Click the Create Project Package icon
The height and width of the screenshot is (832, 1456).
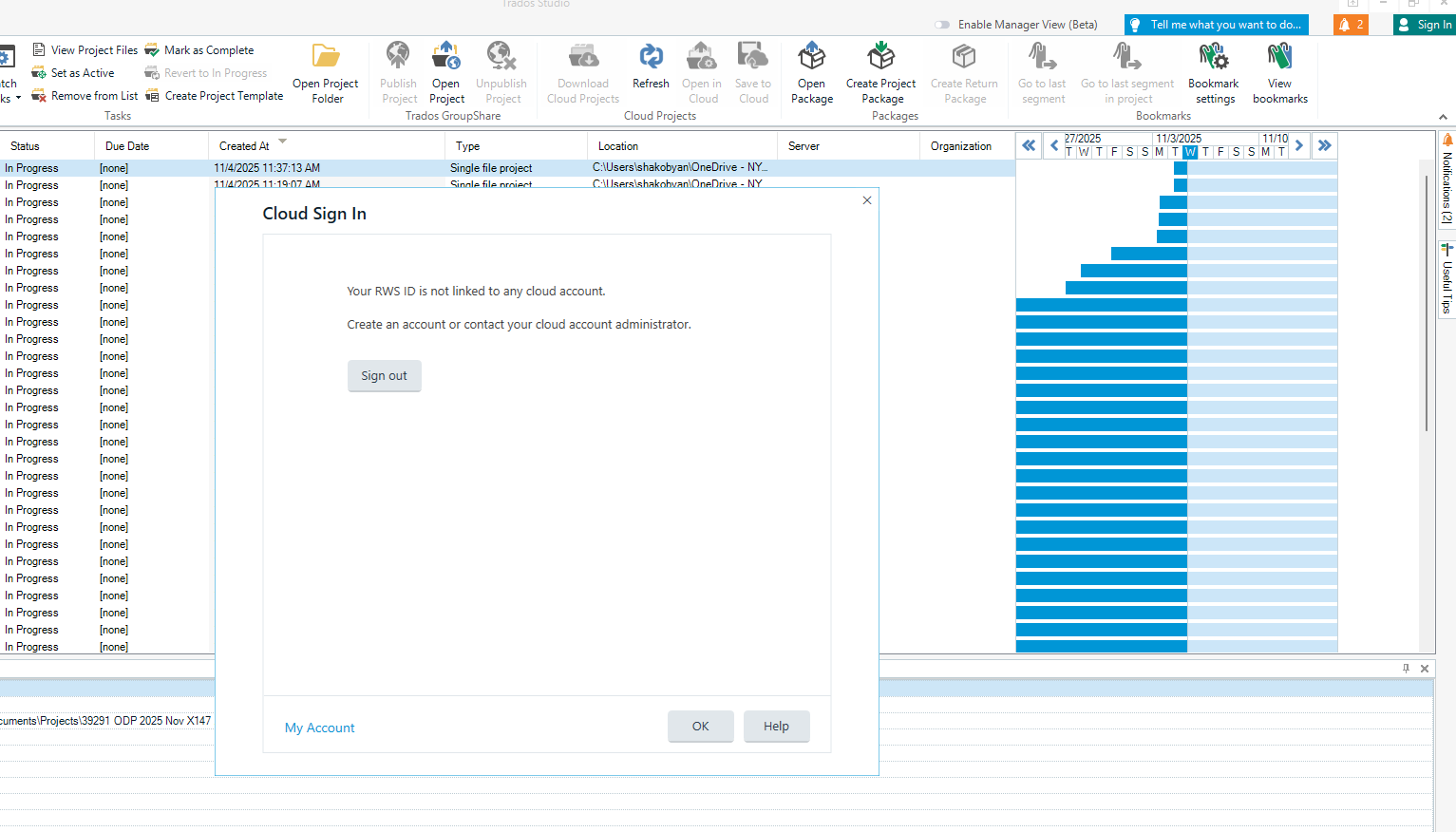(x=880, y=71)
